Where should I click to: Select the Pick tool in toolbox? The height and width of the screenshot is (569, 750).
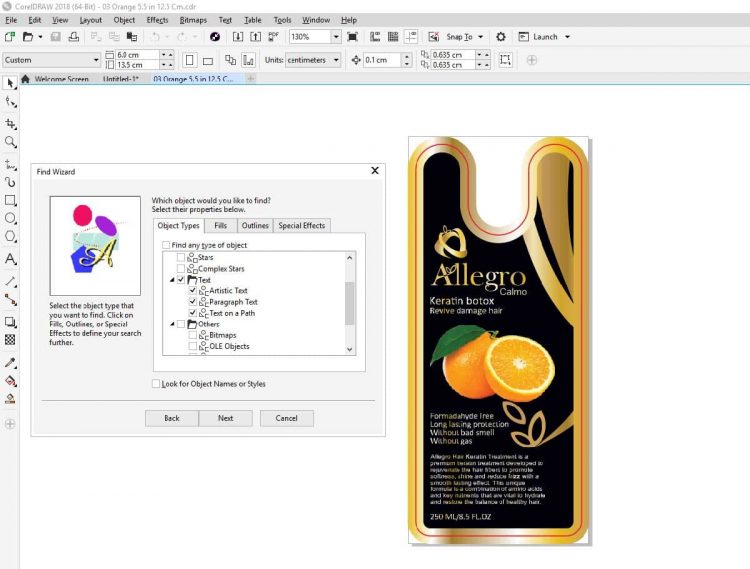click(x=10, y=83)
